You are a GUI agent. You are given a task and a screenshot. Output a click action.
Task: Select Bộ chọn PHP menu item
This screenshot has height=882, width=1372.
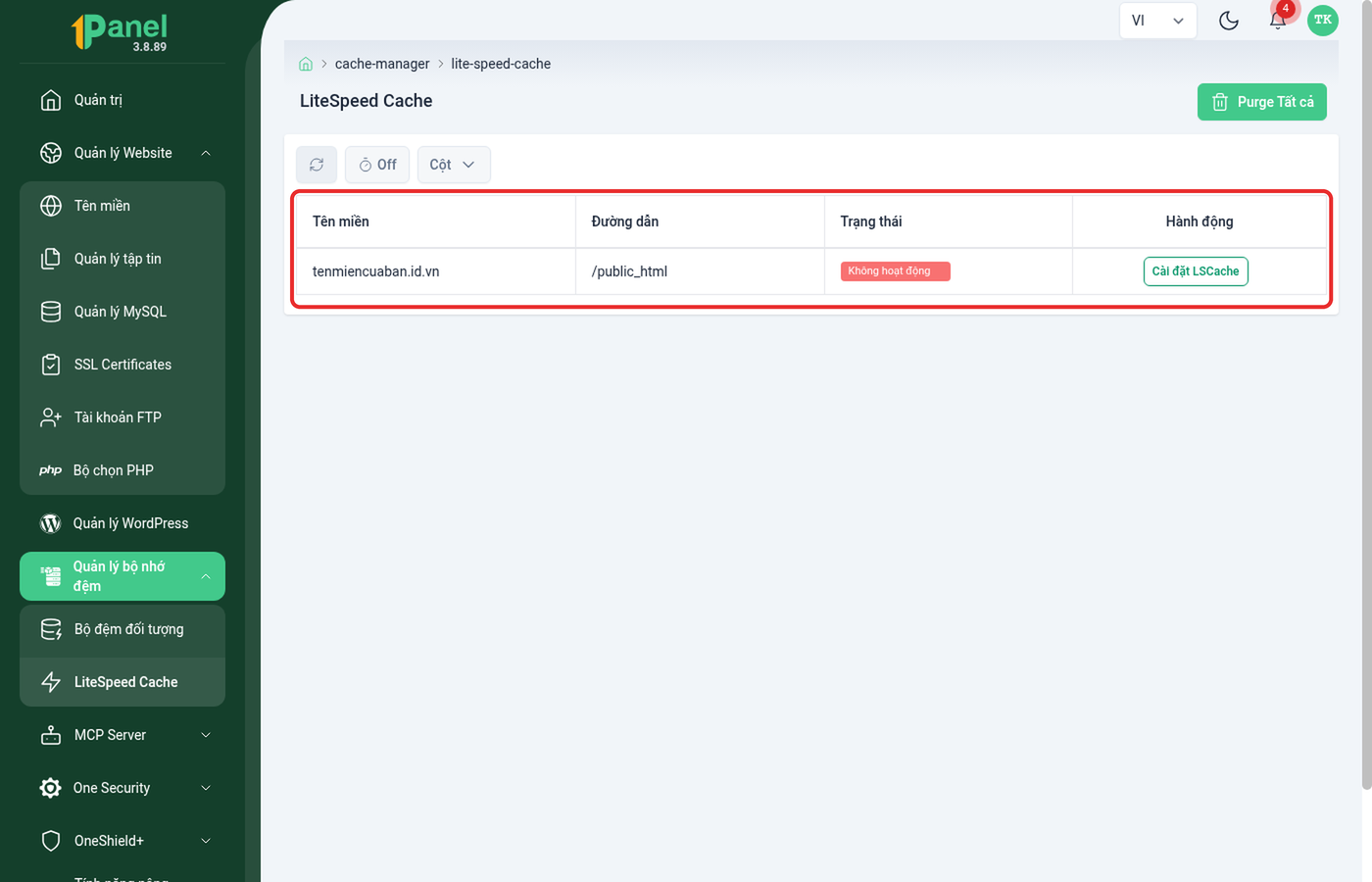(122, 470)
